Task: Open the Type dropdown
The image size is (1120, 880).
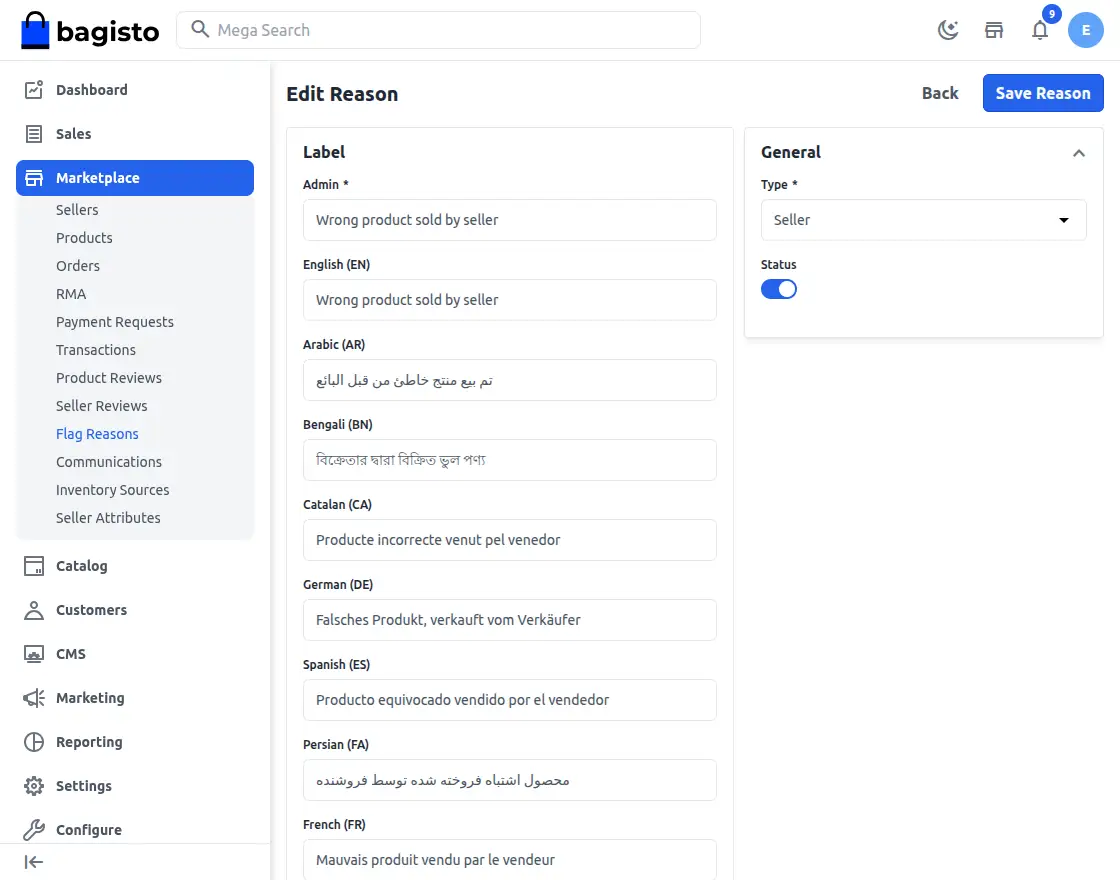Action: tap(923, 220)
